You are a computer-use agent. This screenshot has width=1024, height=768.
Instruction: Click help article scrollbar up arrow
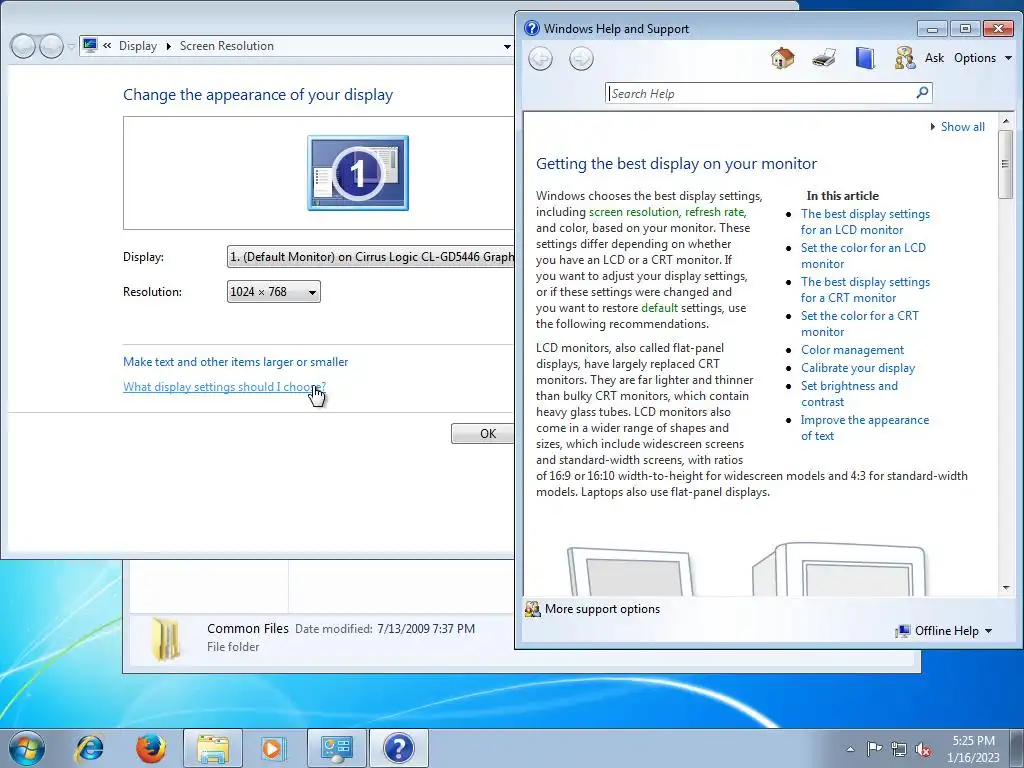(x=1006, y=121)
